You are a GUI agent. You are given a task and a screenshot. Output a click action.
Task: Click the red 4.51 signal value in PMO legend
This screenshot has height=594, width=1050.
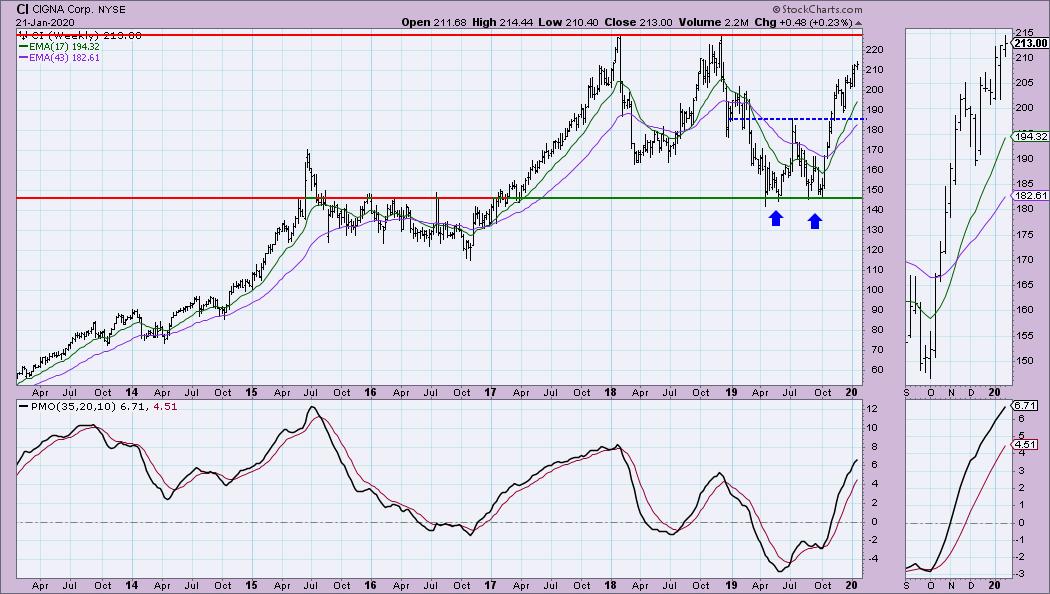pyautogui.click(x=165, y=406)
